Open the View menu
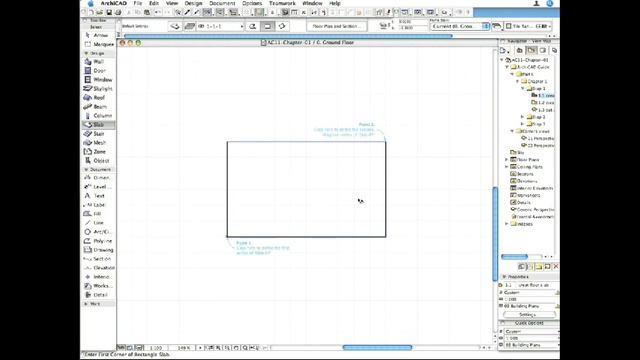 point(172,3)
